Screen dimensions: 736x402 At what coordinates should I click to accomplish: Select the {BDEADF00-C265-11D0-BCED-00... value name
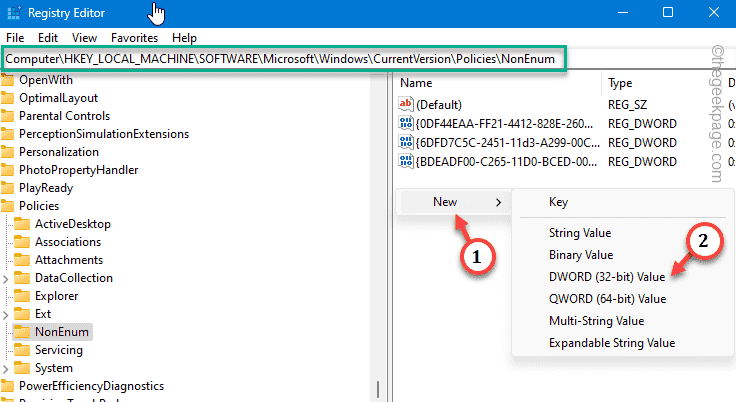coord(506,162)
